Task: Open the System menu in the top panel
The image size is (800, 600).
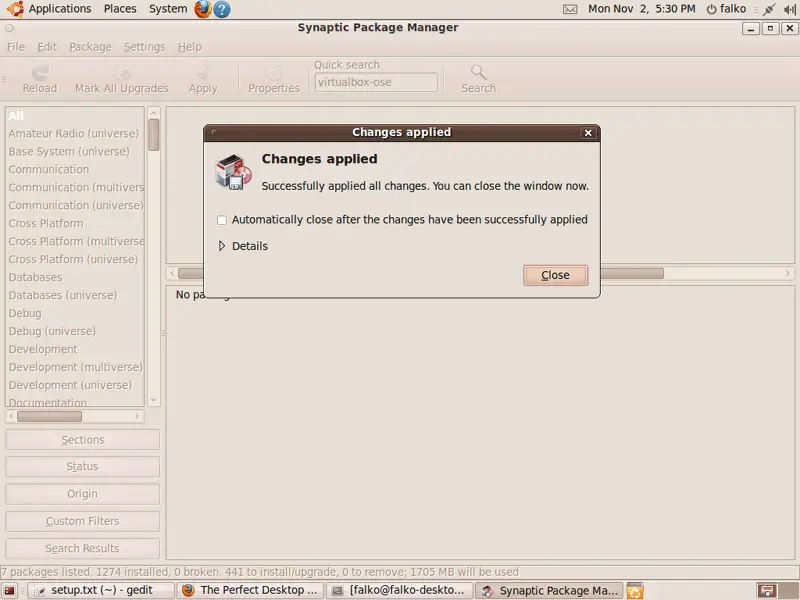Action: [168, 9]
